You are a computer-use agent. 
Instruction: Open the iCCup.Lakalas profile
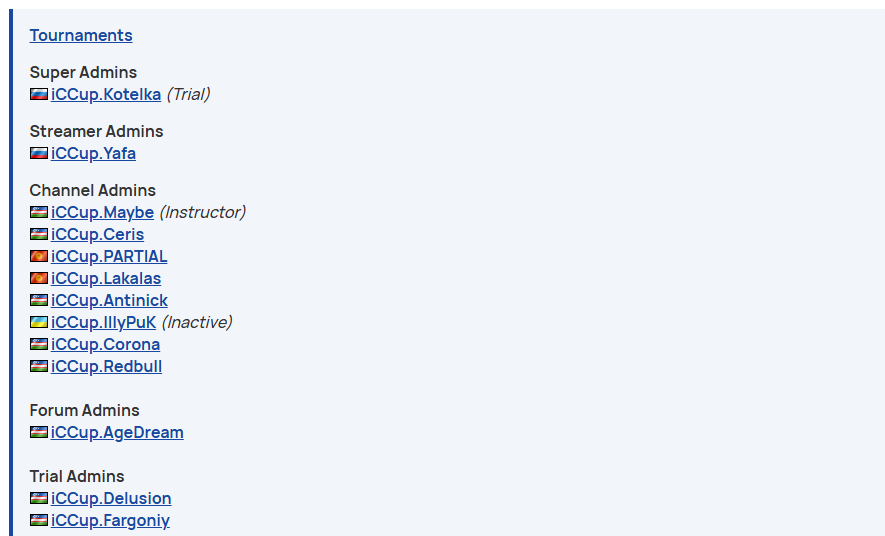click(106, 278)
